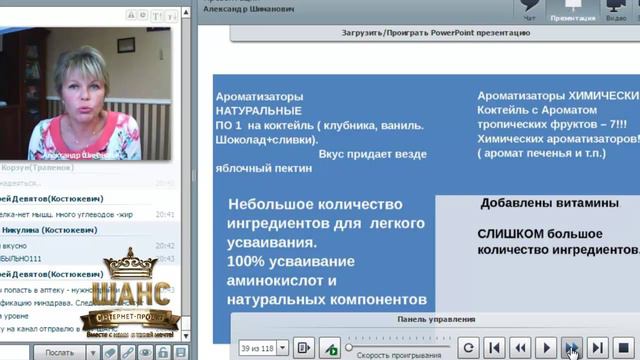Open the slide number dropdown '39 из 118'
This screenshot has width=640, height=360.
(282, 348)
